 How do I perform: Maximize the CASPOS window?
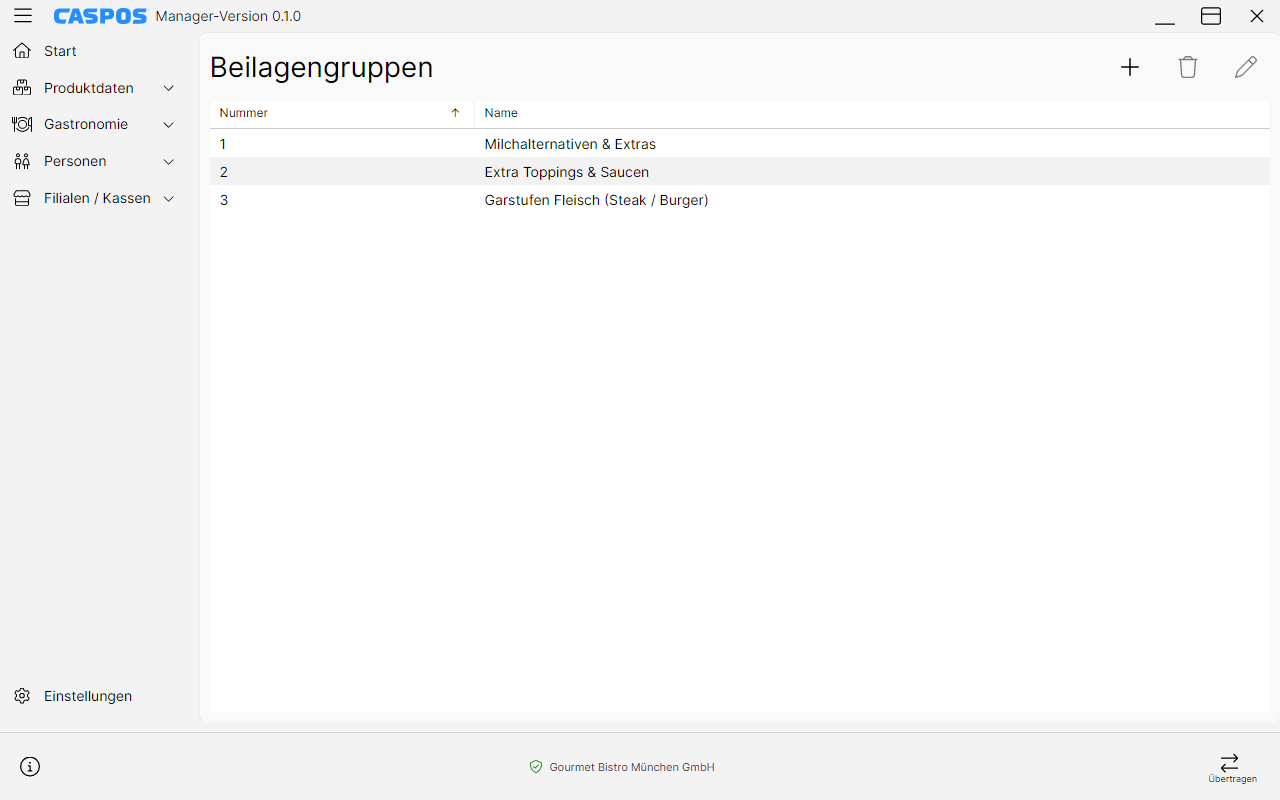click(x=1211, y=16)
